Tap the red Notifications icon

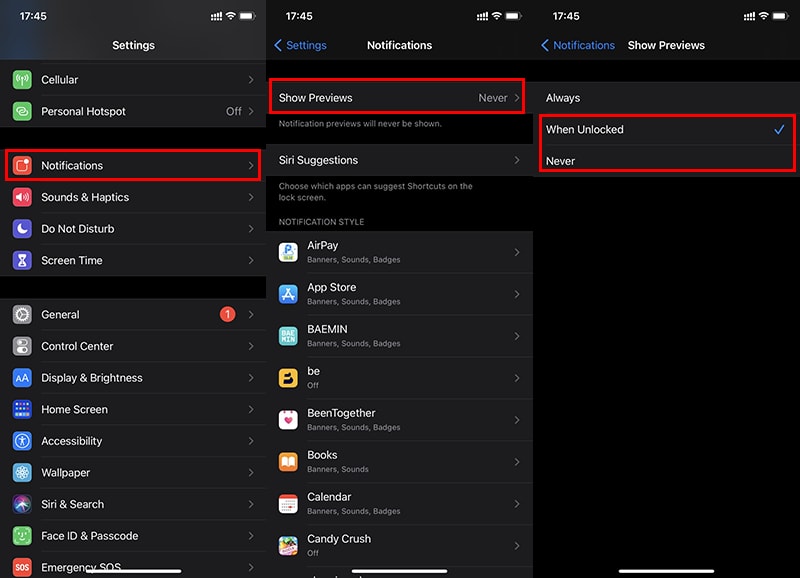22,165
